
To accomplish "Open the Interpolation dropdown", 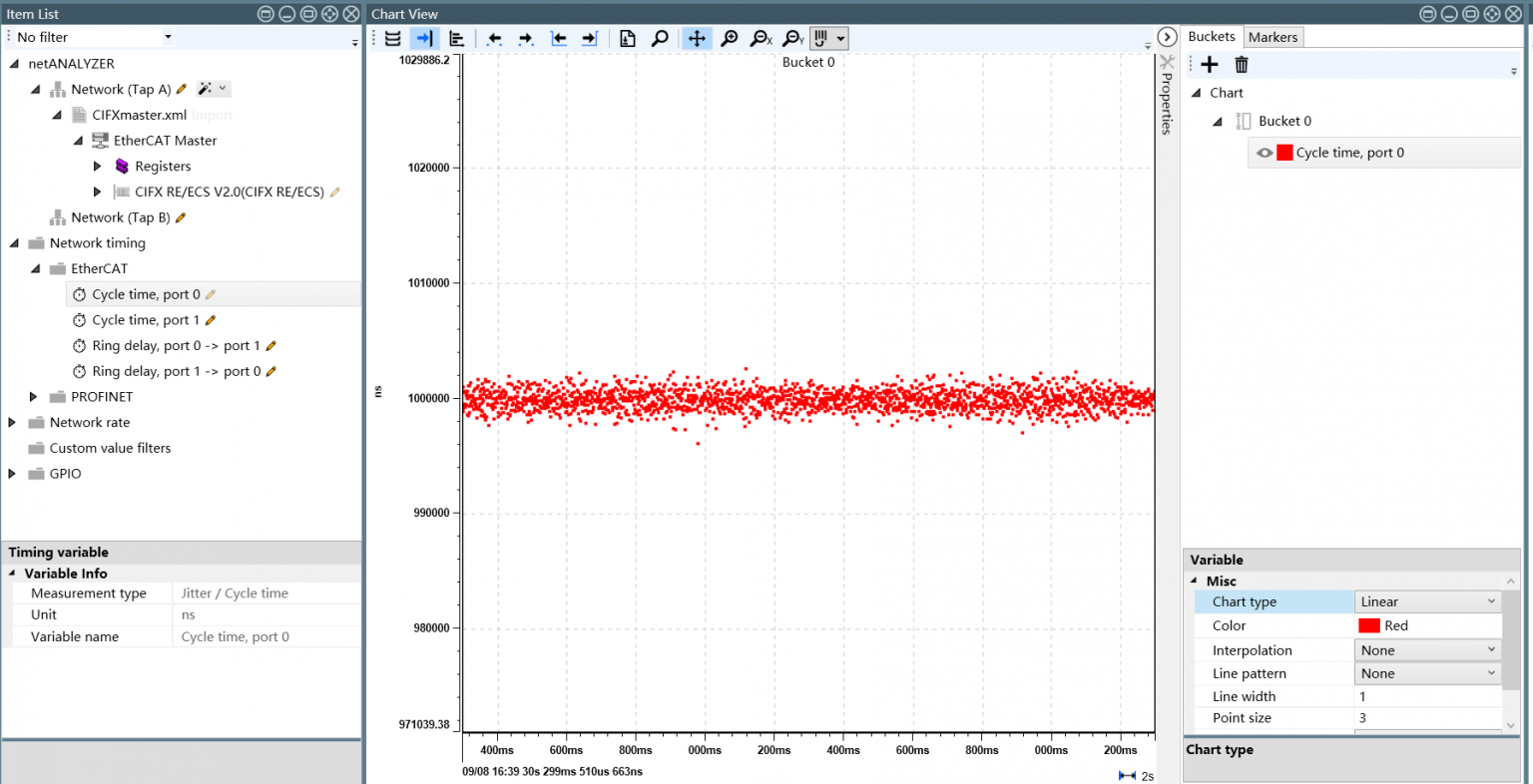I will click(x=1427, y=650).
